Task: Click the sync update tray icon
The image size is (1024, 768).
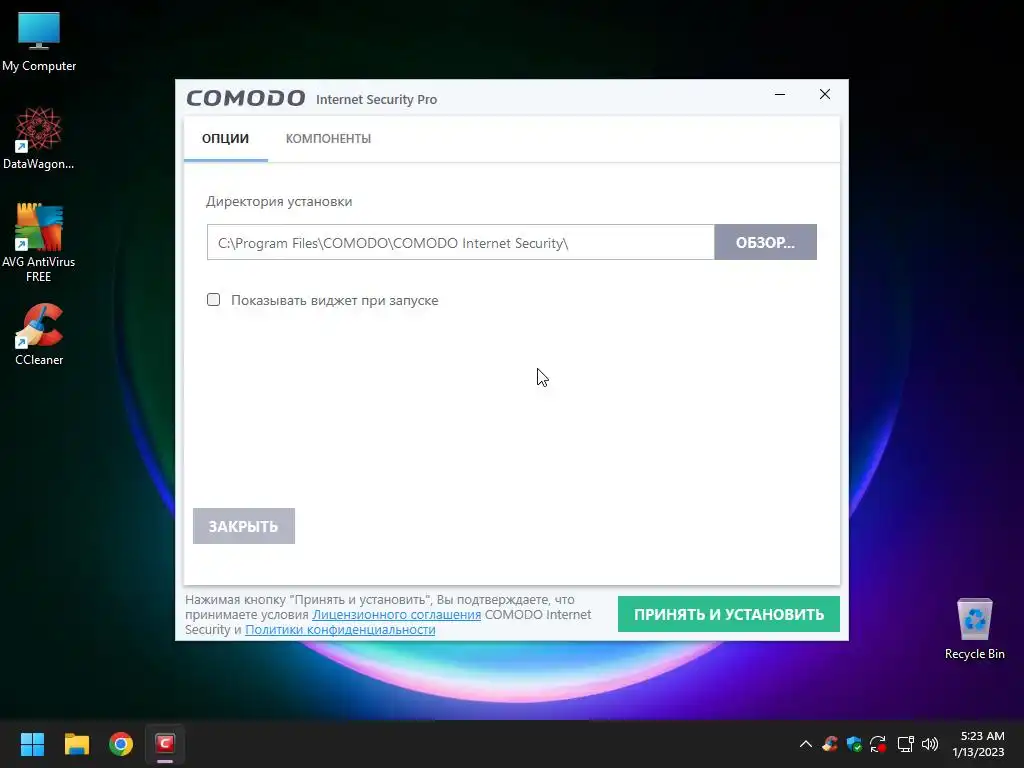Action: pyautogui.click(x=878, y=744)
